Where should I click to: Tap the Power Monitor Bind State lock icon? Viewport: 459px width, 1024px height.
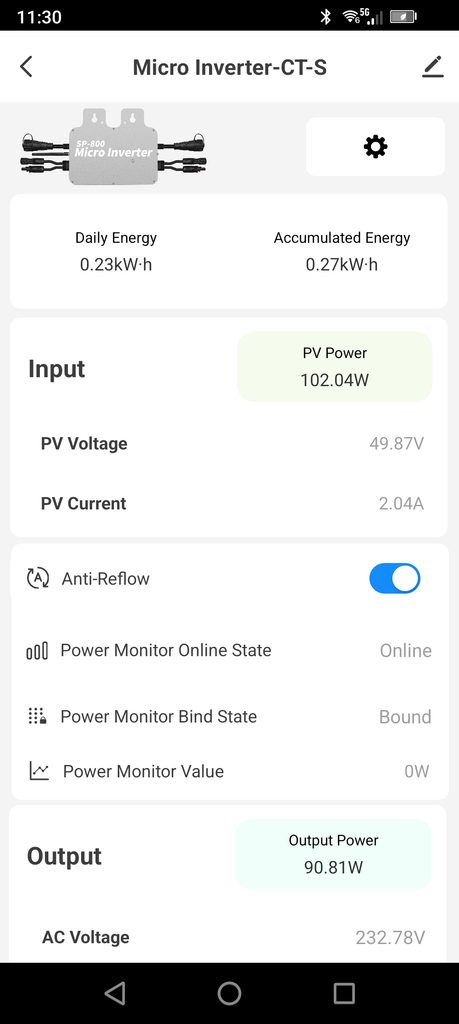pos(37,716)
